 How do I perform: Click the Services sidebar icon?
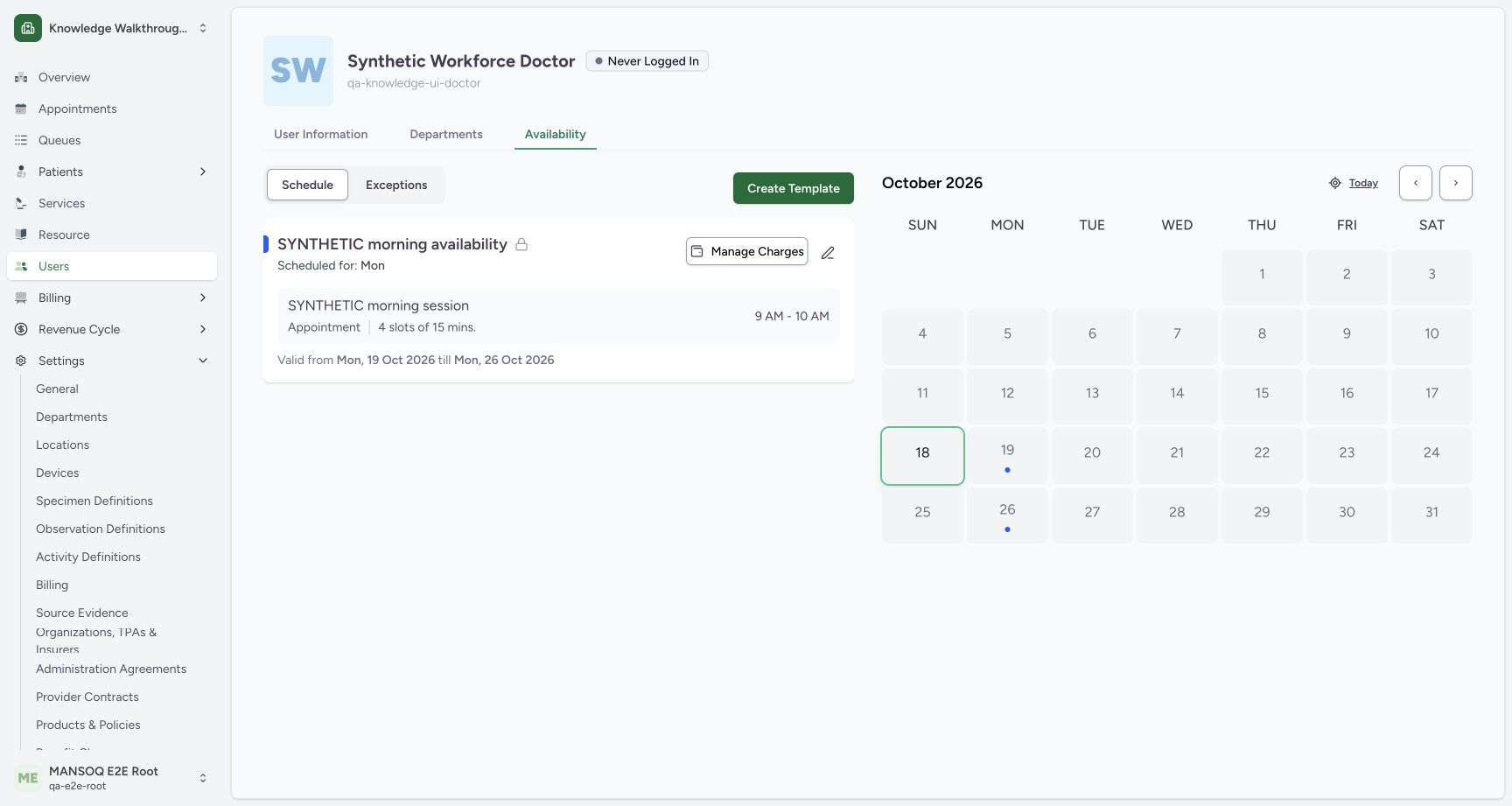point(21,203)
